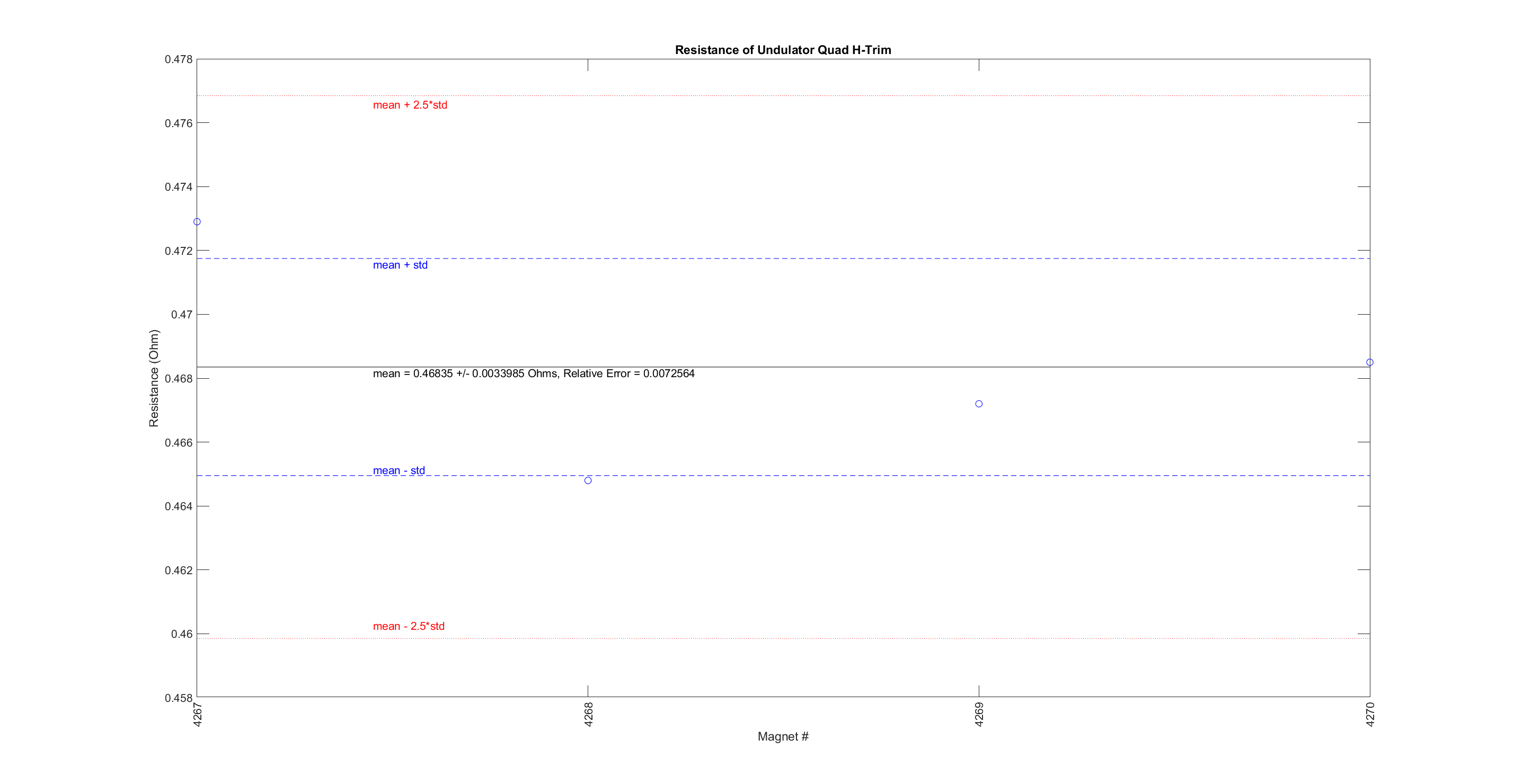Click the 4268 x-axis tick label
This screenshot has height=784, width=1514.
point(588,714)
